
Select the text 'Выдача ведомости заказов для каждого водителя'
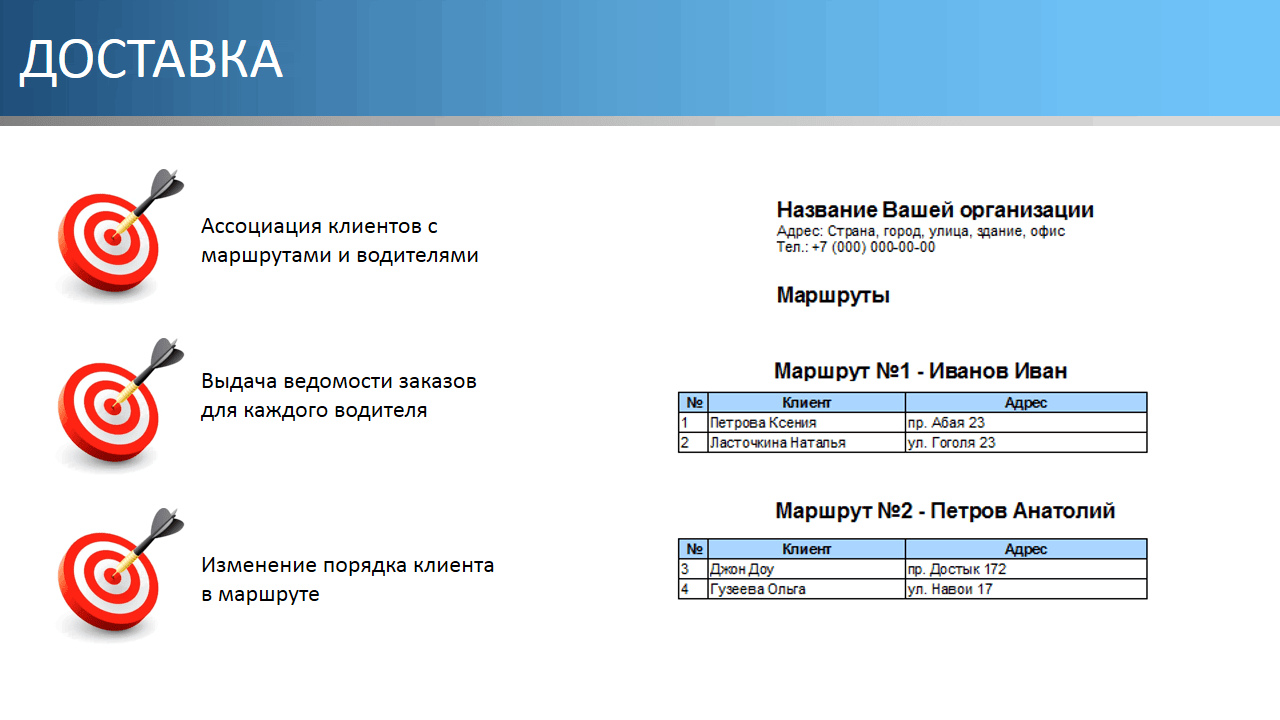pyautogui.click(x=339, y=396)
